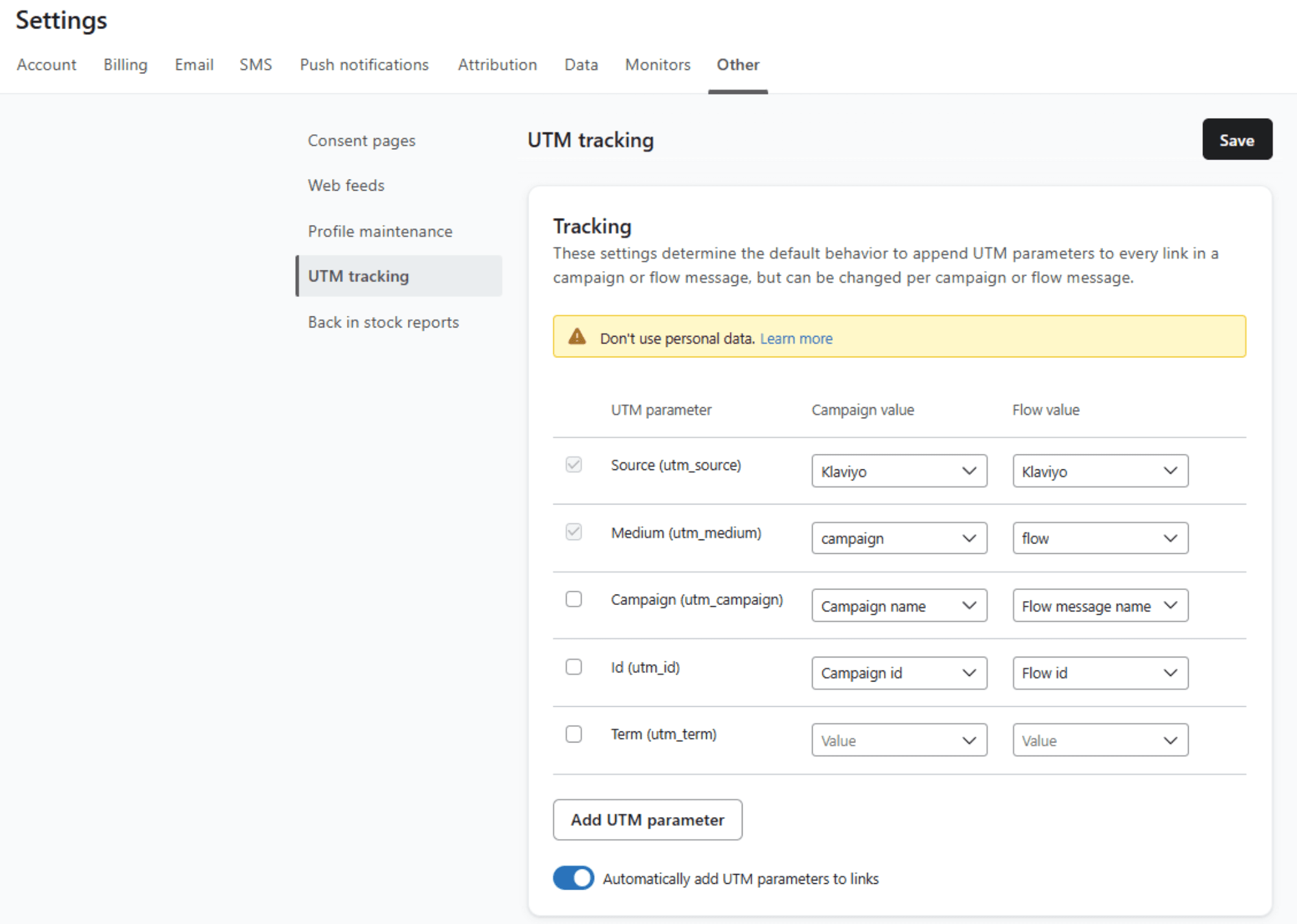Screen dimensions: 1297x924
Task: Open the Medium 'flow' value dropdown
Action: [1100, 538]
